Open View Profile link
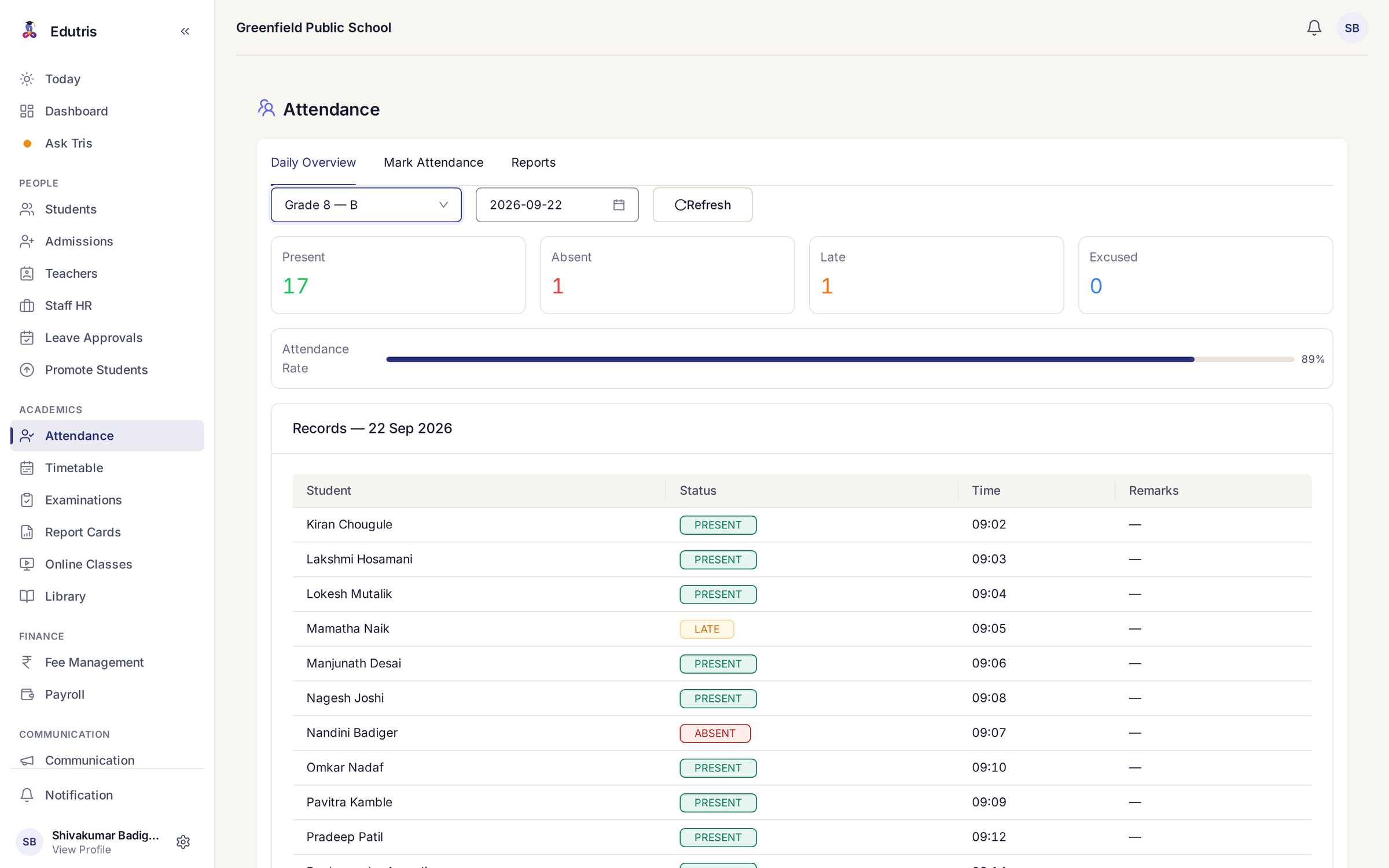Viewport: 1389px width, 868px height. pyautogui.click(x=82, y=849)
